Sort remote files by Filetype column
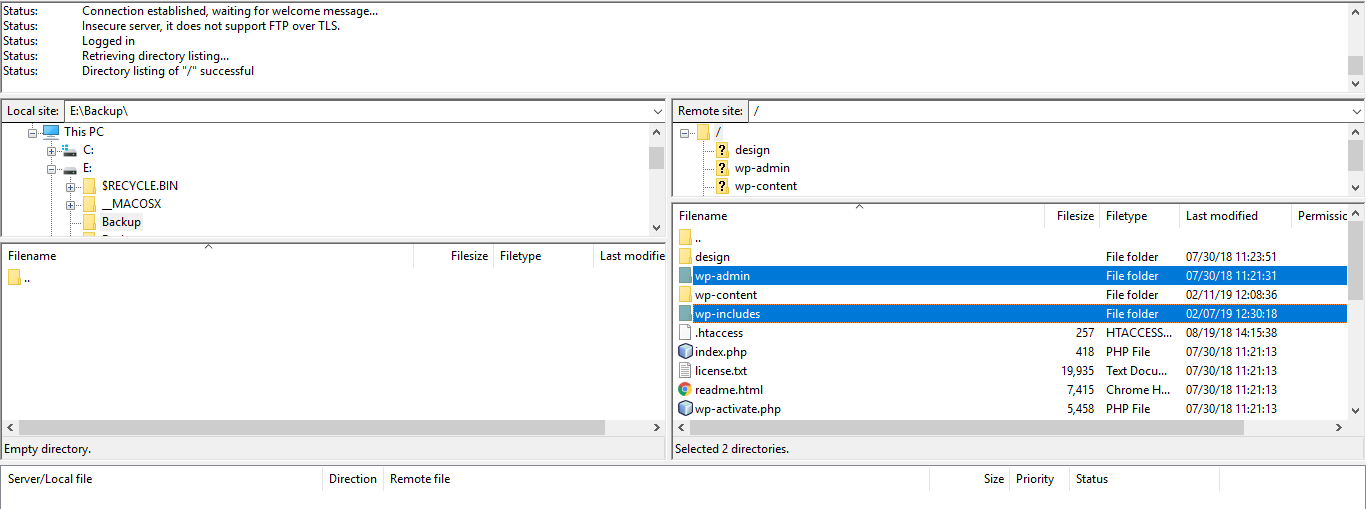 click(x=1139, y=216)
